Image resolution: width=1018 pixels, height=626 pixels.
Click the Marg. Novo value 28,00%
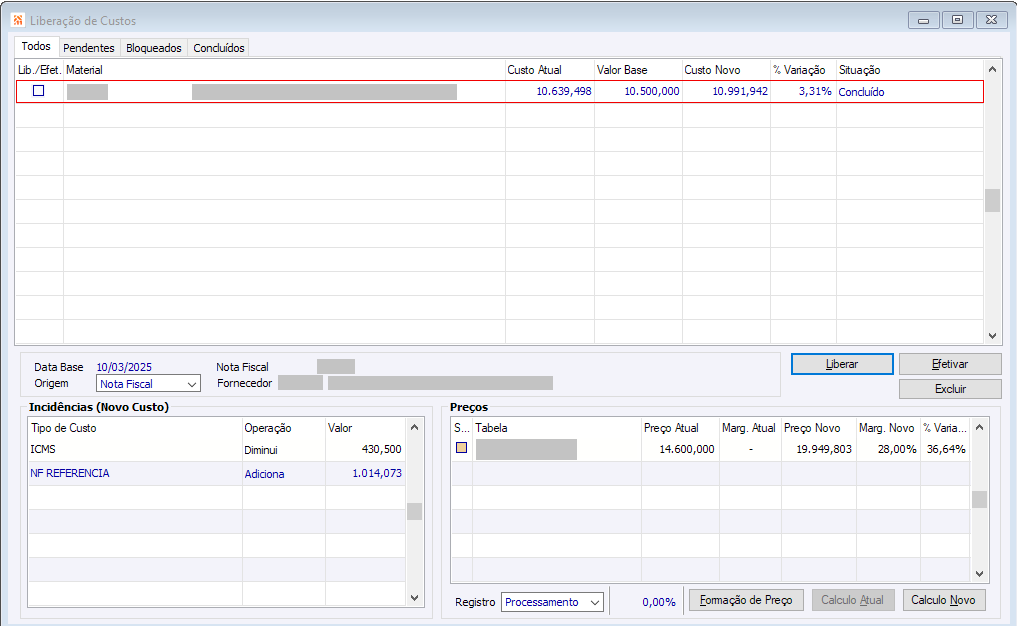(897, 449)
